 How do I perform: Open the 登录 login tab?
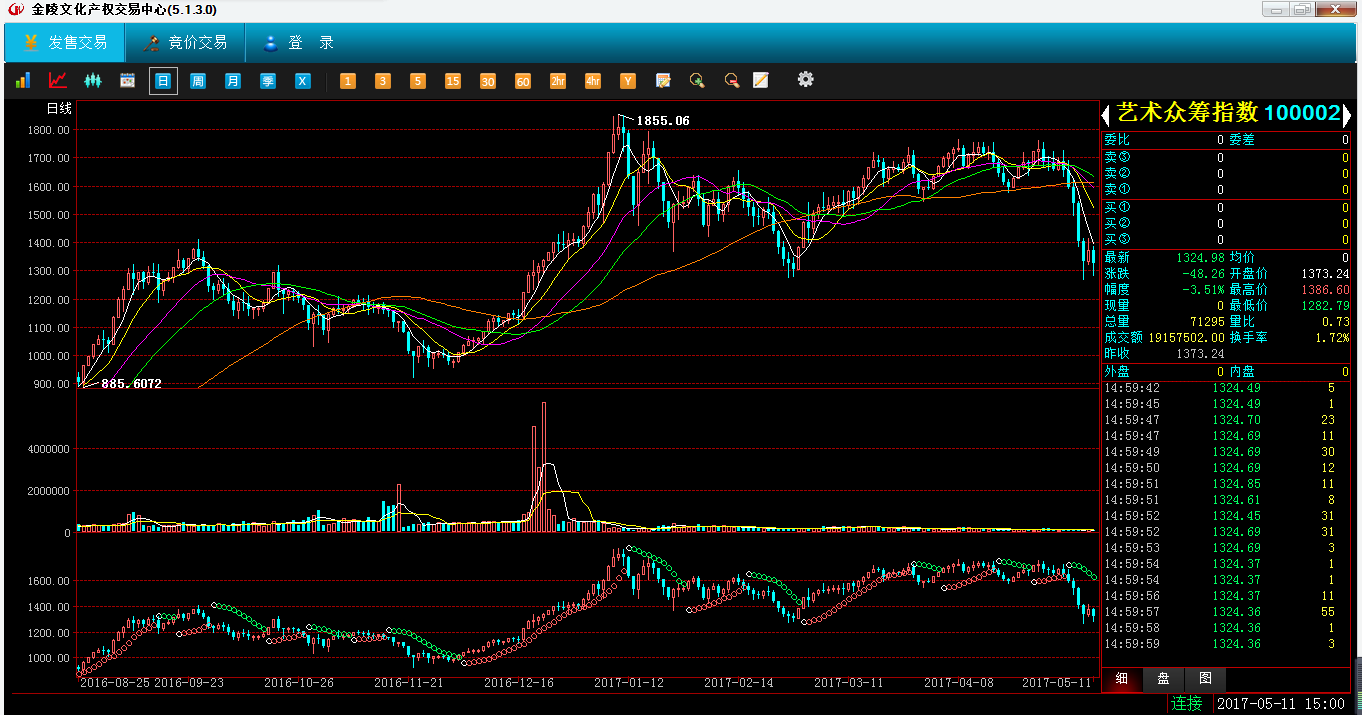[297, 43]
